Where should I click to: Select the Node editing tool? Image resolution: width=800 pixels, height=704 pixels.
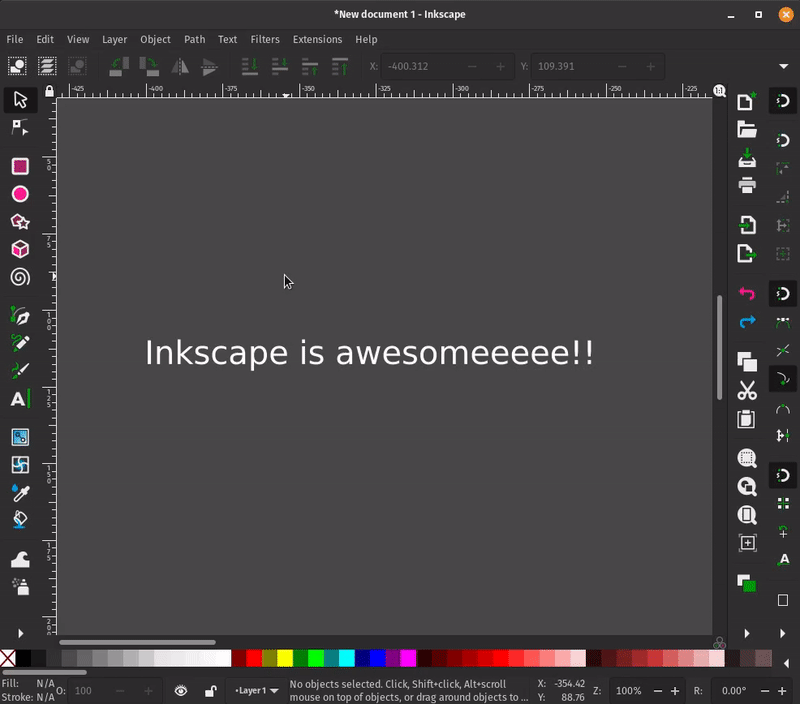coord(20,128)
